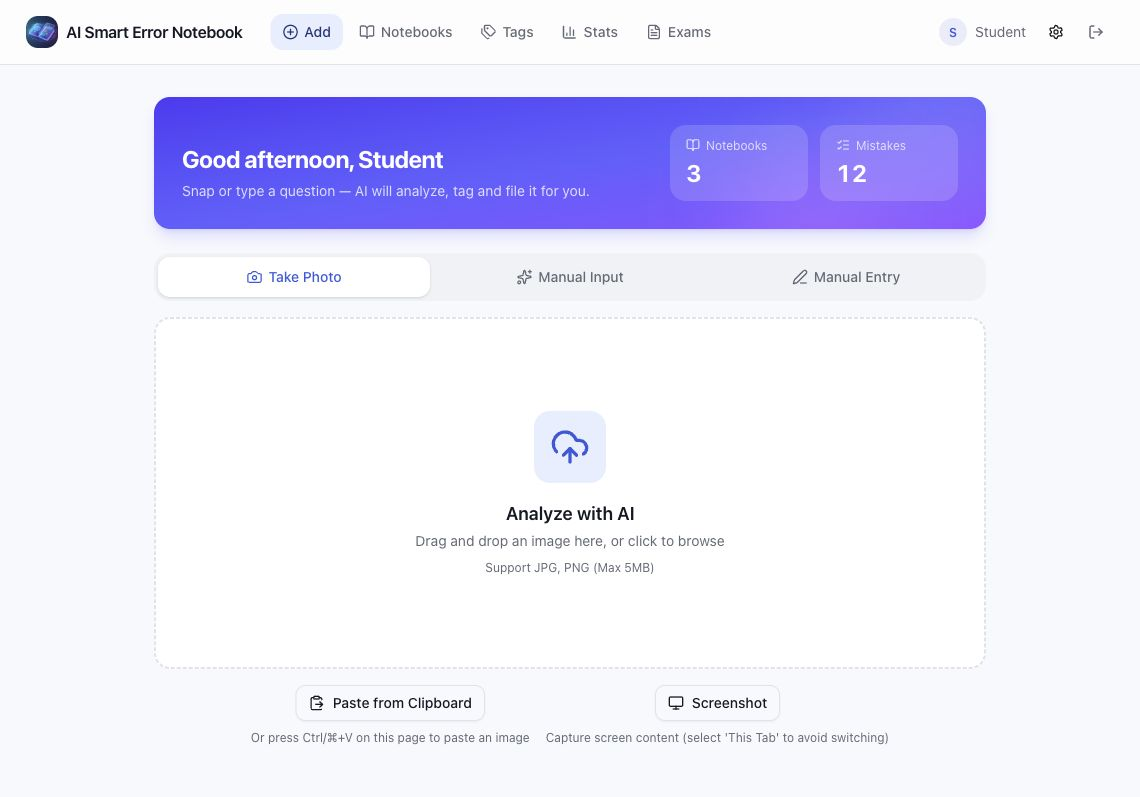Click the AI Smart Error Notebook logo
Screen dimensions: 1140x797
coord(41,32)
